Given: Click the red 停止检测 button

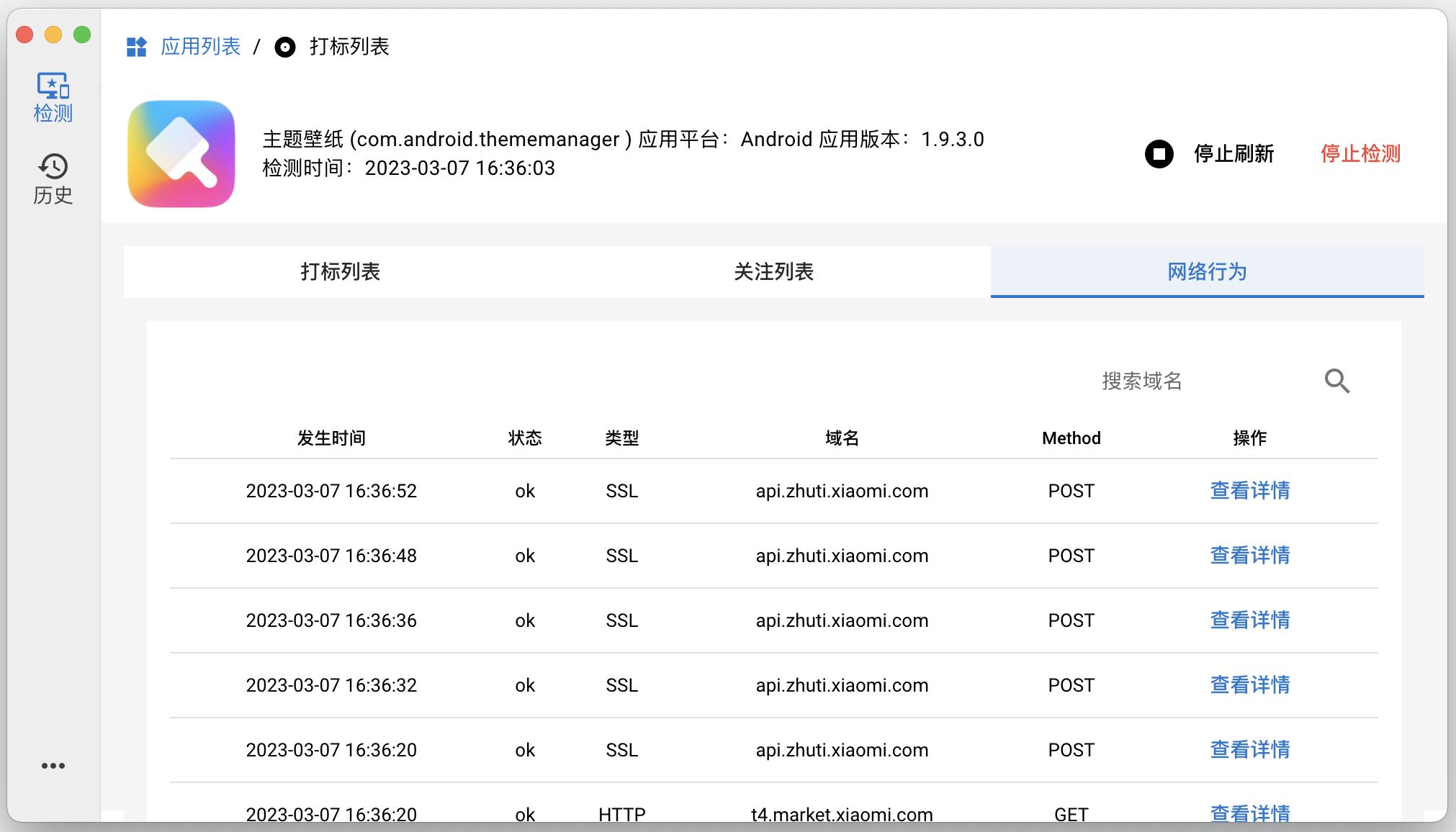Looking at the screenshot, I should 1360,154.
